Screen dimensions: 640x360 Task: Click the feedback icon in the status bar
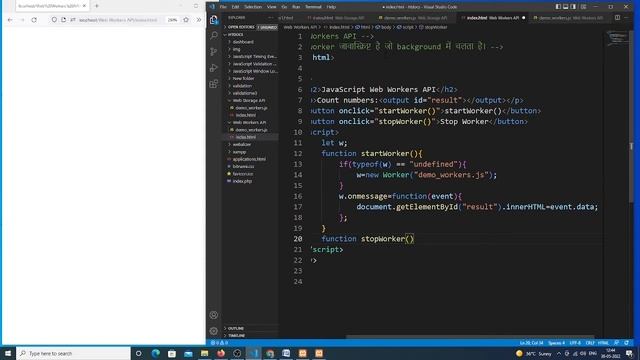[x=616, y=343]
